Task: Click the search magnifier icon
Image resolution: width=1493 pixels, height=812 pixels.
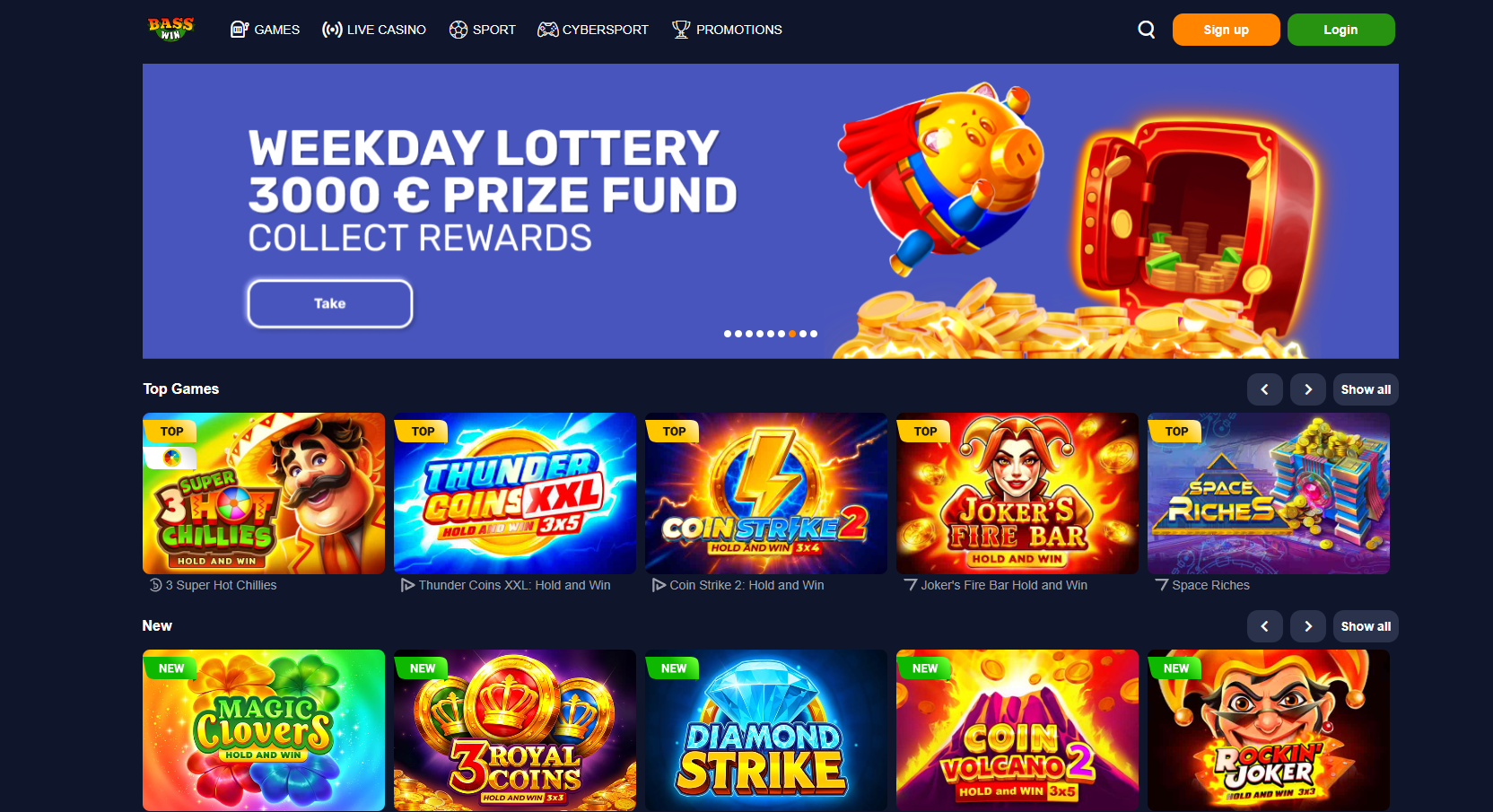Action: [1146, 30]
